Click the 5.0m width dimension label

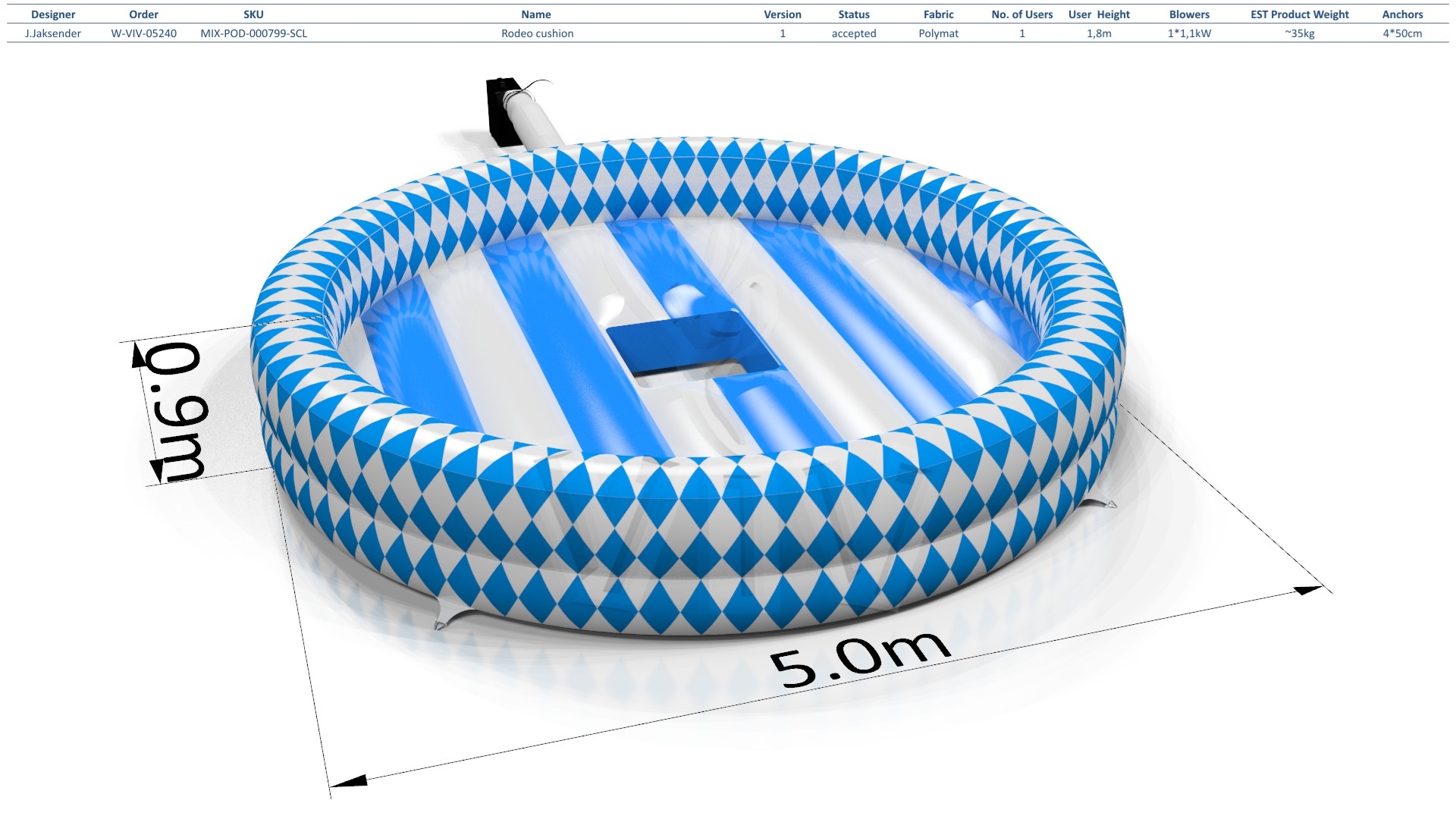pyautogui.click(x=860, y=660)
